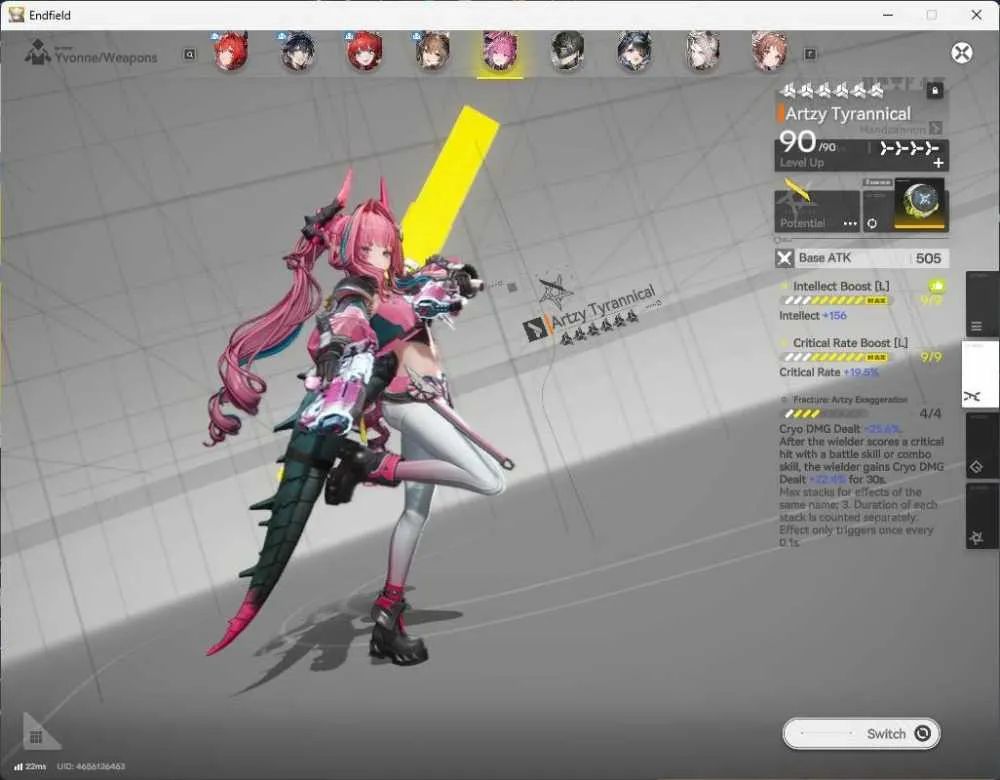1000x780 pixels.
Task: Toggle the weapon lock icon
Action: (x=935, y=91)
